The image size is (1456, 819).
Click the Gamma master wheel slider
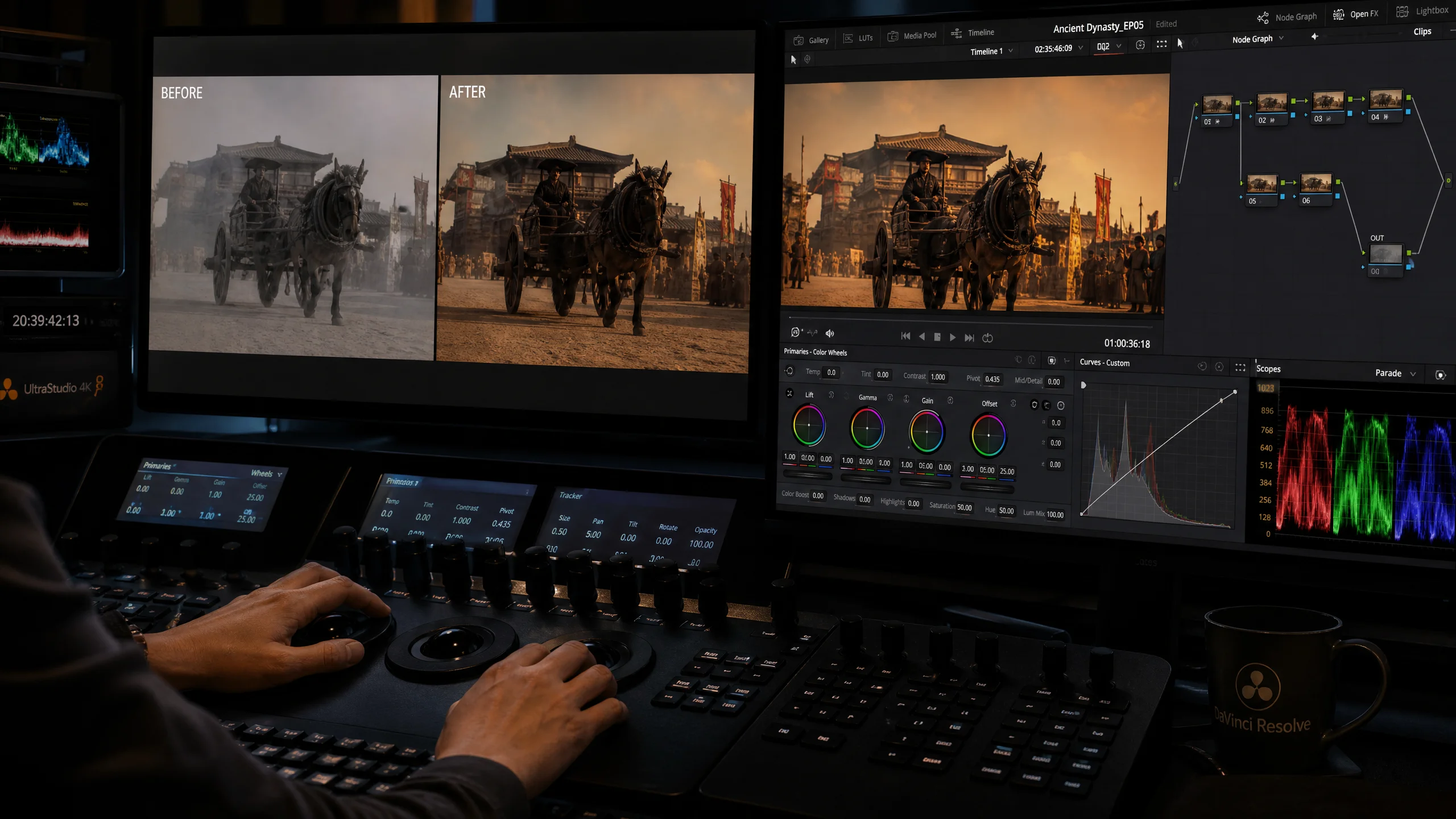pos(866,479)
